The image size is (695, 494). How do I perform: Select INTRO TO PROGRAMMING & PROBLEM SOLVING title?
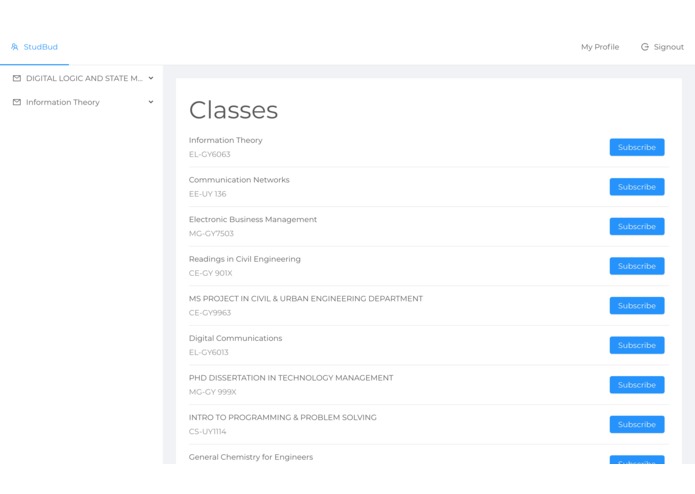pos(283,417)
